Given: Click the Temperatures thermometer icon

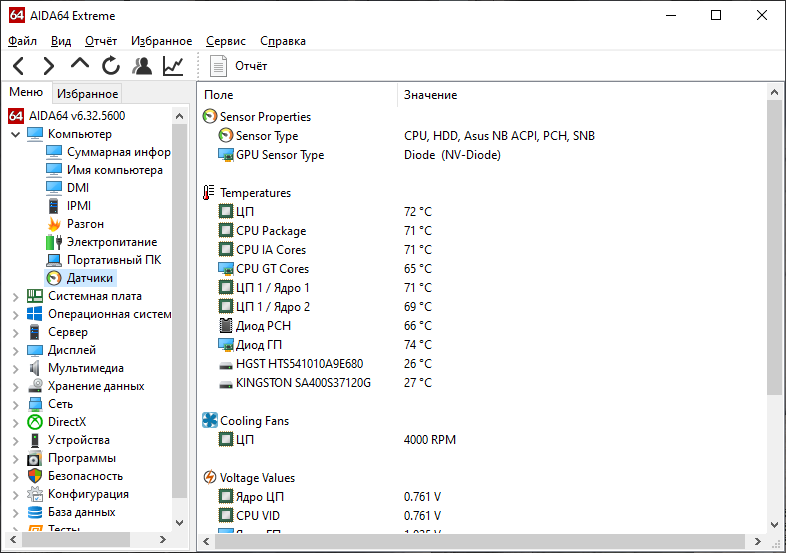Looking at the screenshot, I should (x=209, y=193).
